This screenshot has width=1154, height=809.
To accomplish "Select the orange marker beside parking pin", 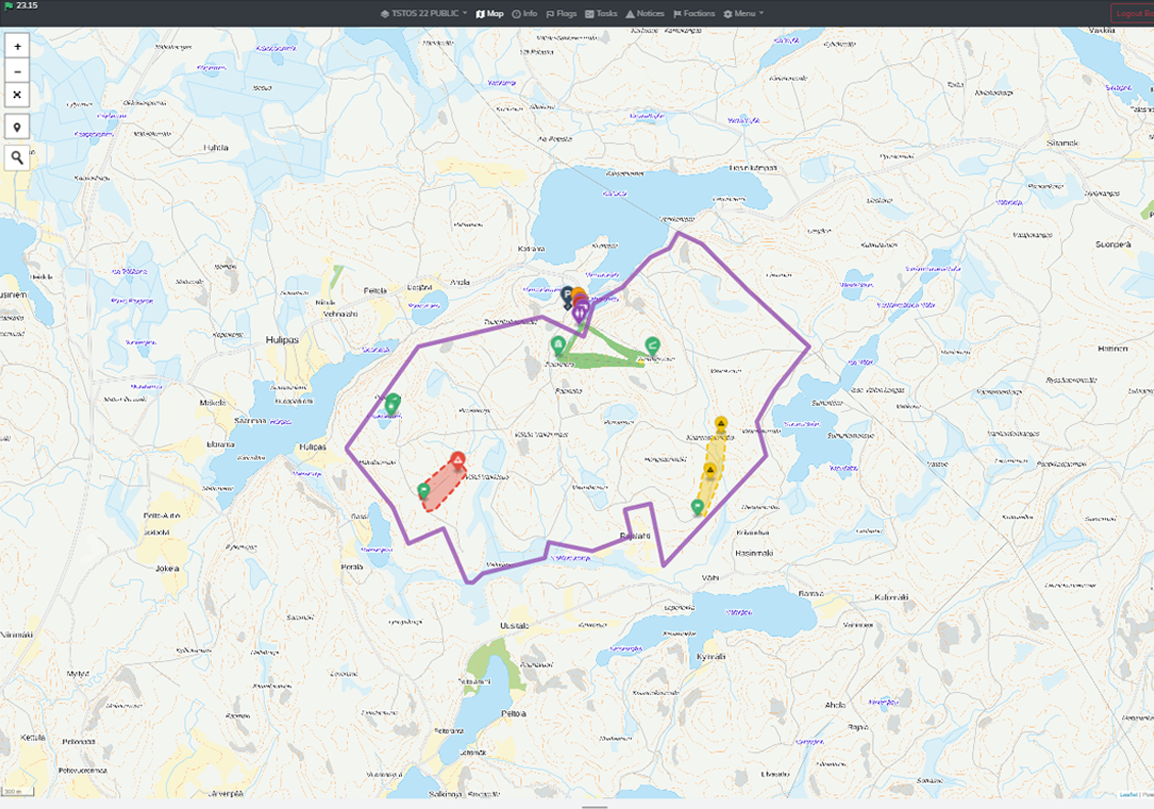I will click(578, 293).
